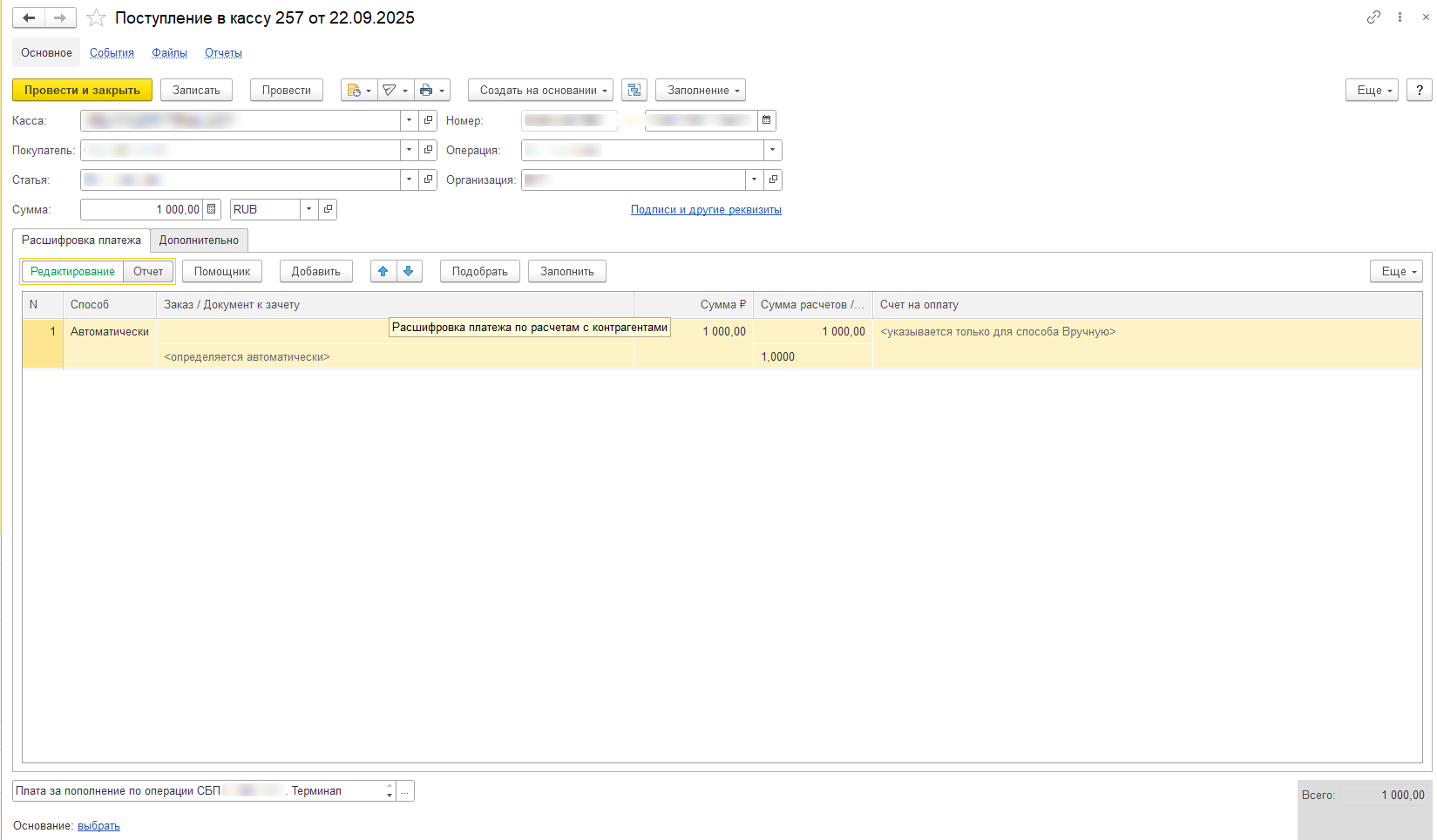
Task: Open the print icon menu
Action: tap(432, 91)
